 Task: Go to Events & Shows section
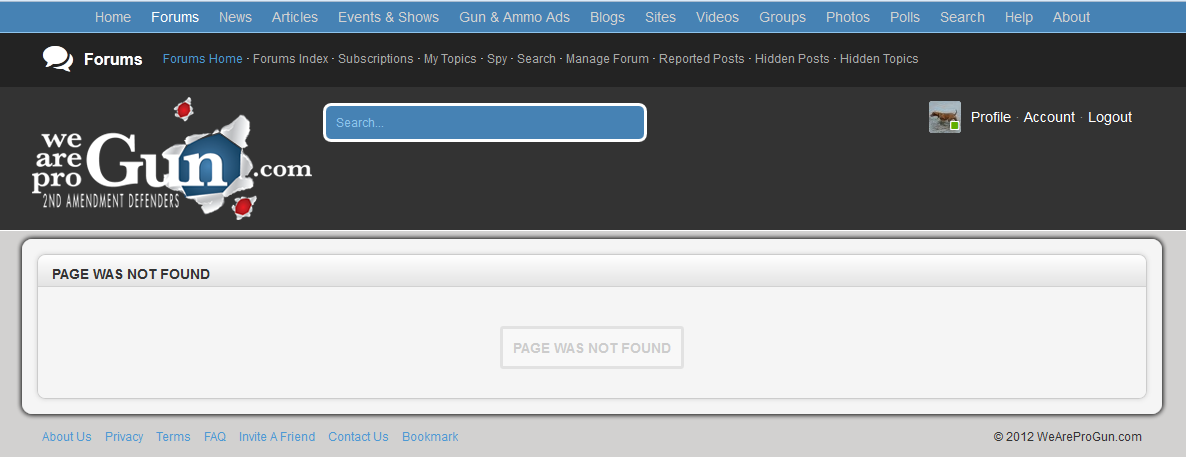click(x=388, y=17)
